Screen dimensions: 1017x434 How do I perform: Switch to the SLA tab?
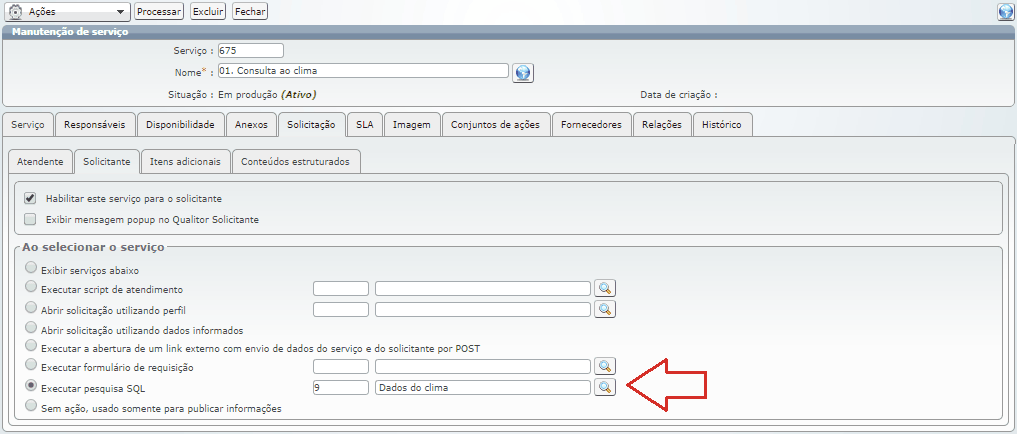(x=364, y=125)
